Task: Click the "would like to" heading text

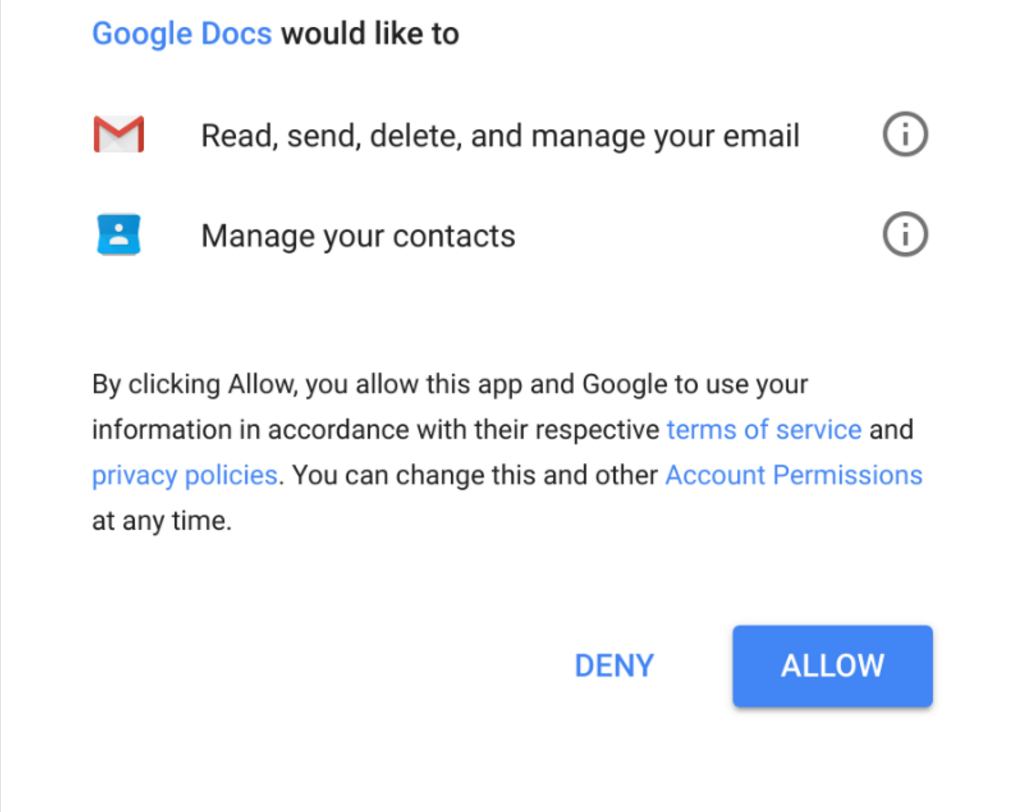Action: (x=370, y=34)
